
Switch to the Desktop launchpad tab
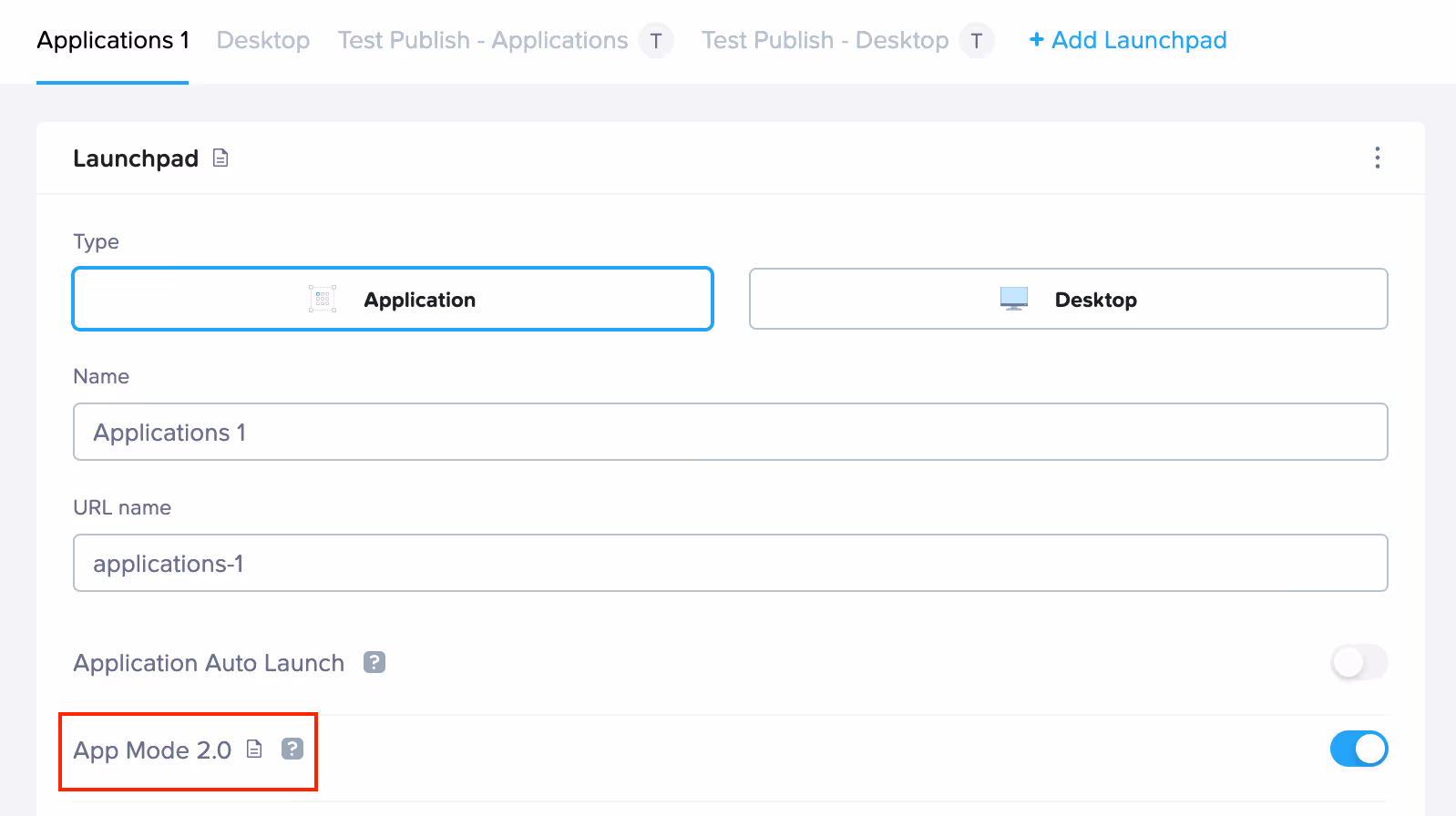point(263,40)
